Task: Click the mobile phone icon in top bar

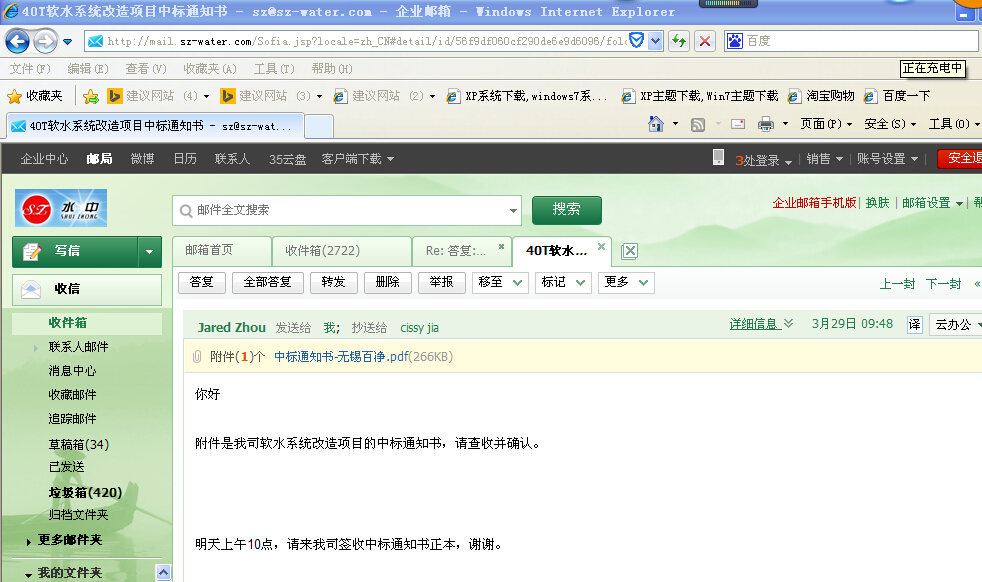Action: pyautogui.click(x=718, y=158)
